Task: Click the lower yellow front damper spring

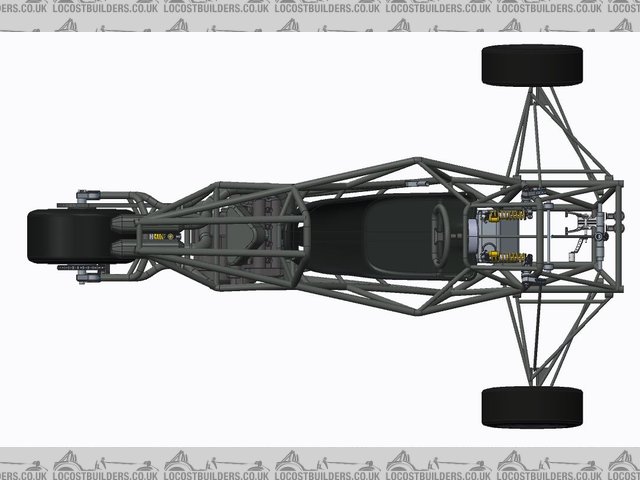Action: click(x=505, y=257)
